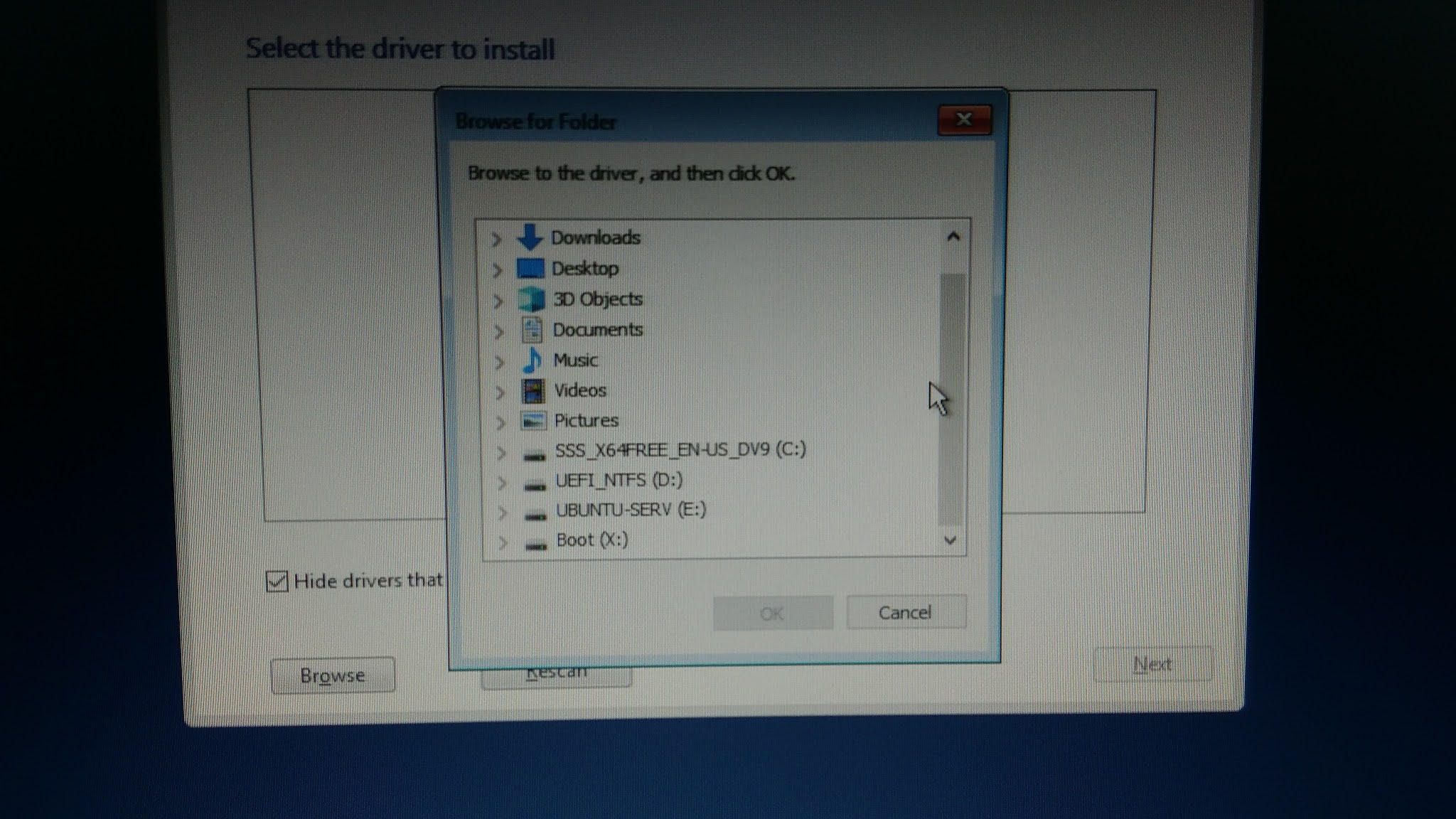Click the Desktop folder icon

coord(530,269)
